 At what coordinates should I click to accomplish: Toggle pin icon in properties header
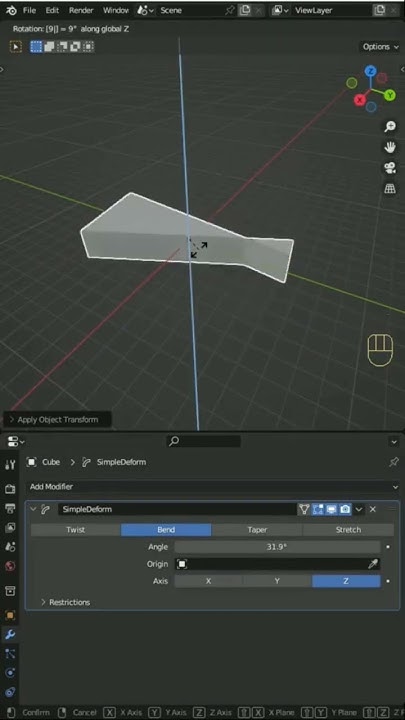[x=394, y=462]
